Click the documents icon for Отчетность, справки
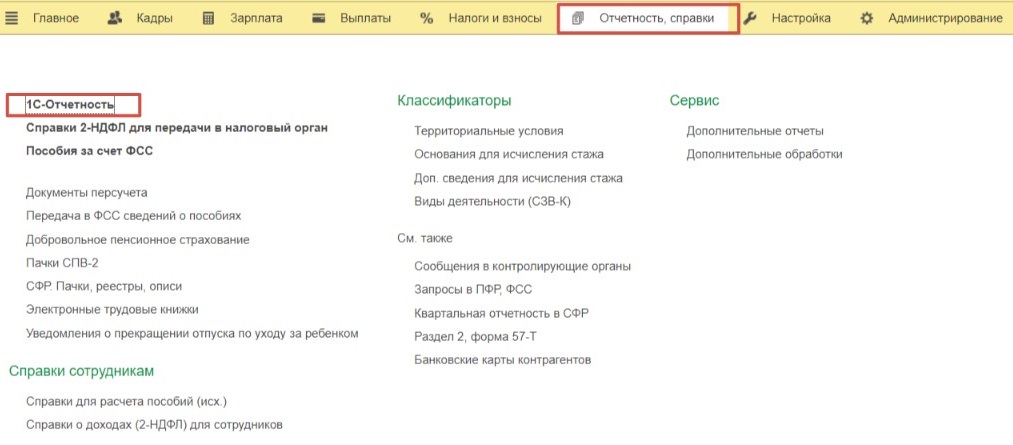The height and width of the screenshot is (445, 1013). [x=577, y=18]
